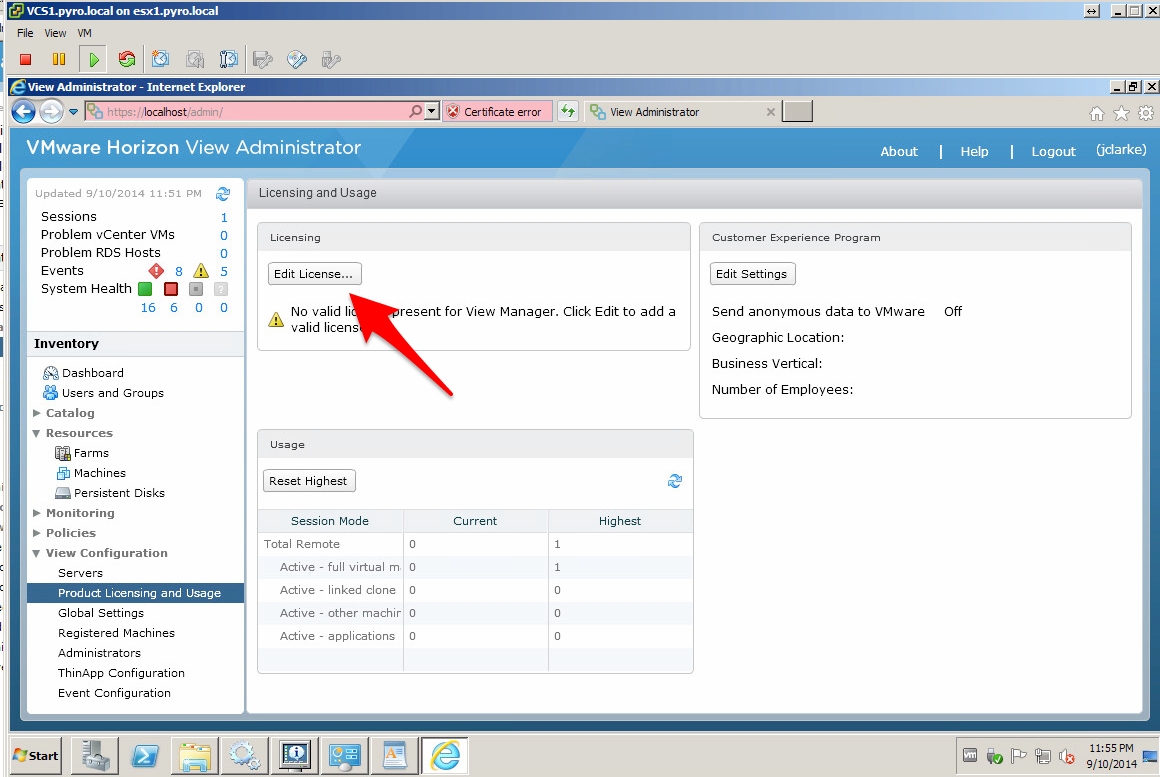The height and width of the screenshot is (777, 1160).
Task: Click the Reset Highest button
Action: 308,481
